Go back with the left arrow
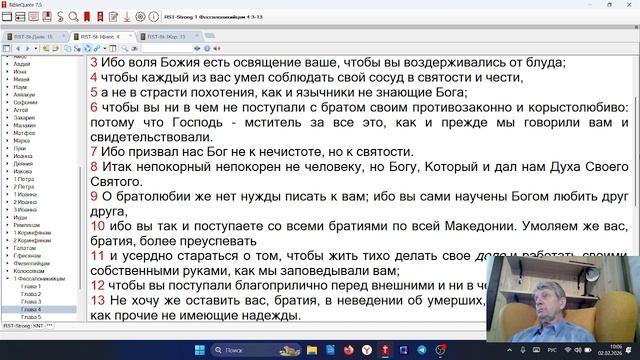This screenshot has height=360, width=640. tap(18, 49)
